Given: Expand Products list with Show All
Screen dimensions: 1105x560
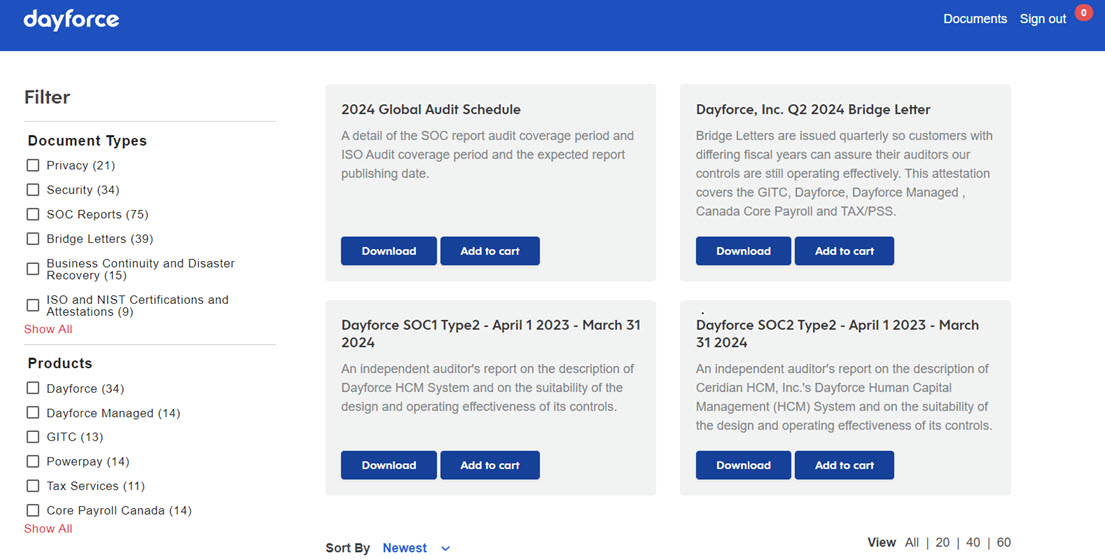Looking at the screenshot, I should [48, 529].
